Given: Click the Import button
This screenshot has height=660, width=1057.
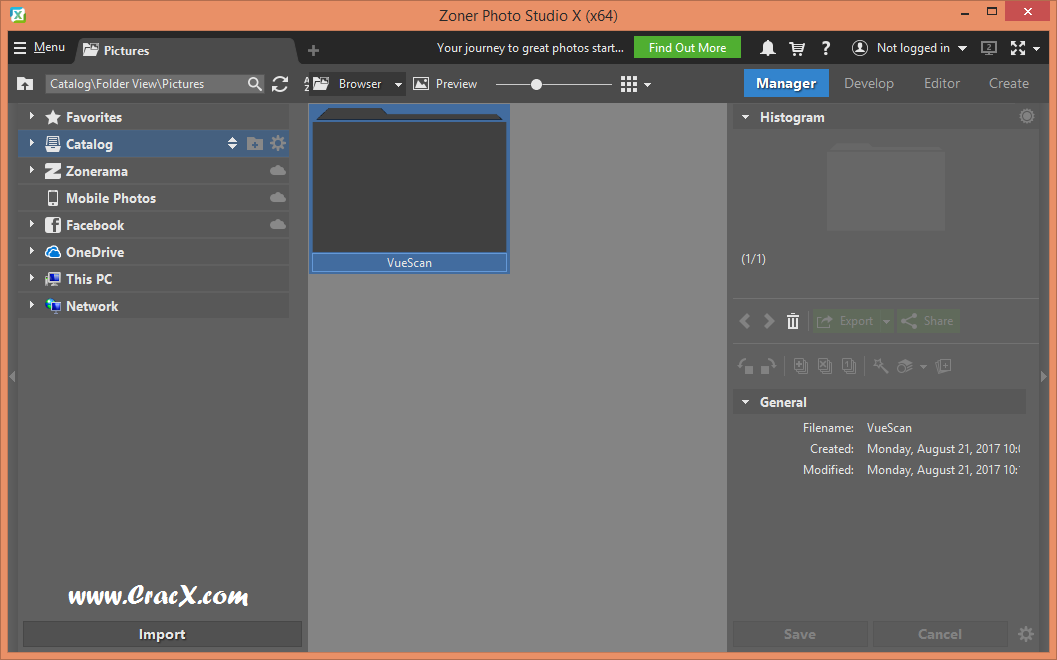Looking at the screenshot, I should (162, 634).
